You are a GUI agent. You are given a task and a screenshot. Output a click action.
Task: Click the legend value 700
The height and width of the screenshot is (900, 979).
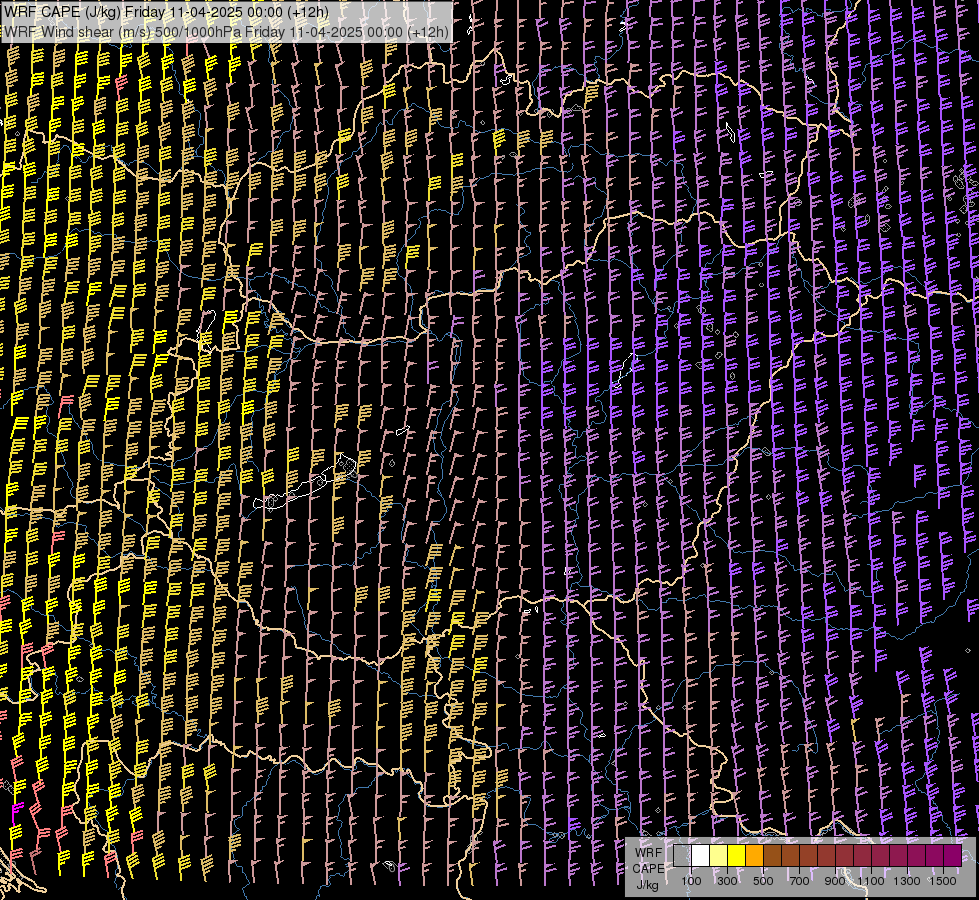tap(799, 881)
